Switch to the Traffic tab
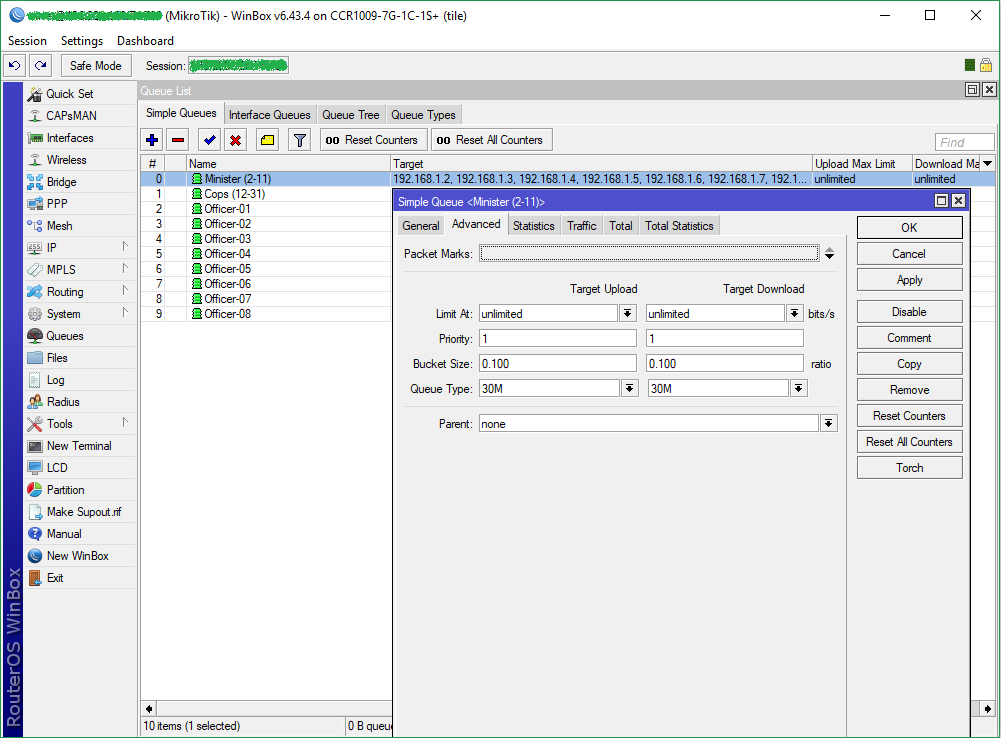Screen dimensions: 1001x738 [x=582, y=226]
